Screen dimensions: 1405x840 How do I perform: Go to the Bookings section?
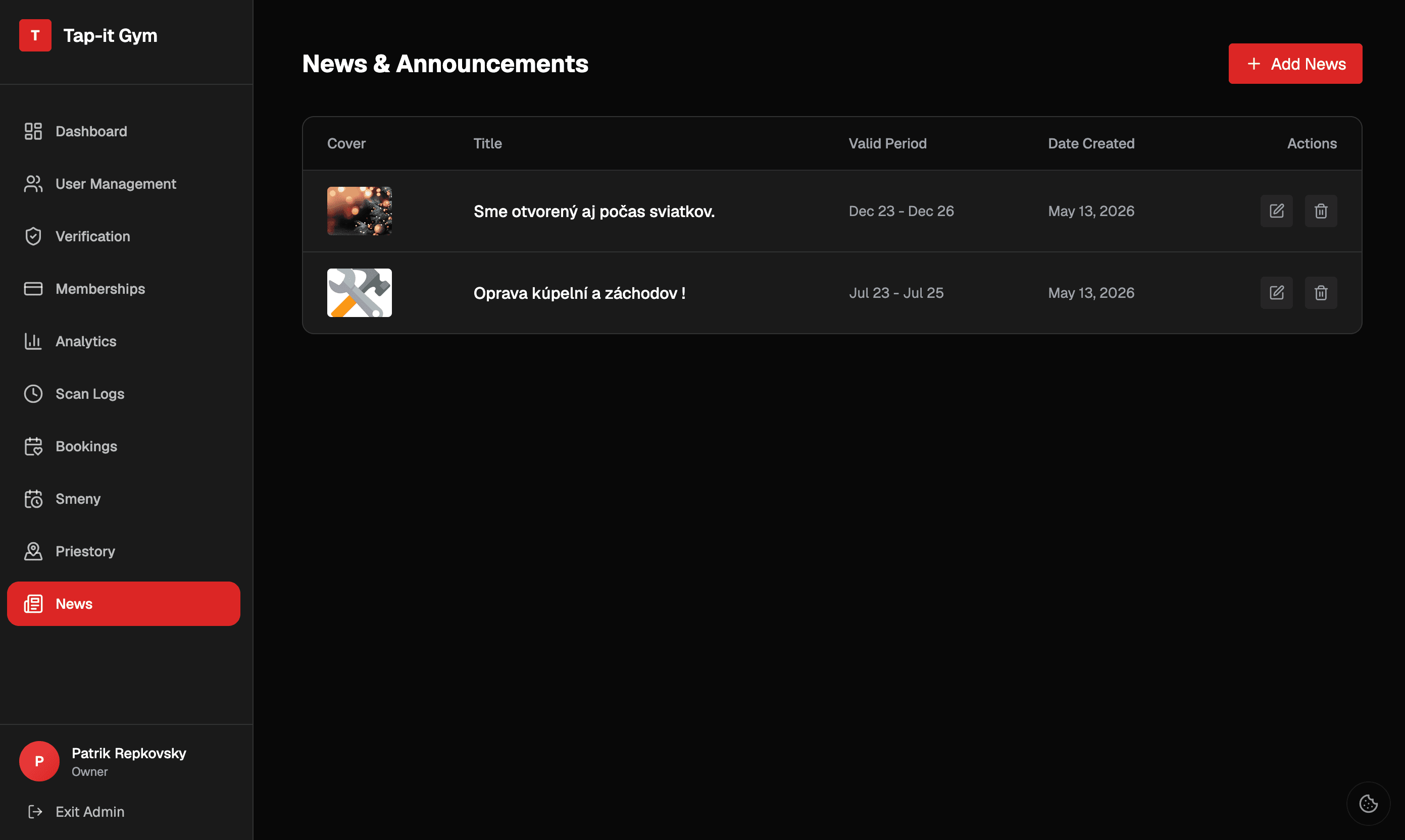pyautogui.click(x=123, y=446)
